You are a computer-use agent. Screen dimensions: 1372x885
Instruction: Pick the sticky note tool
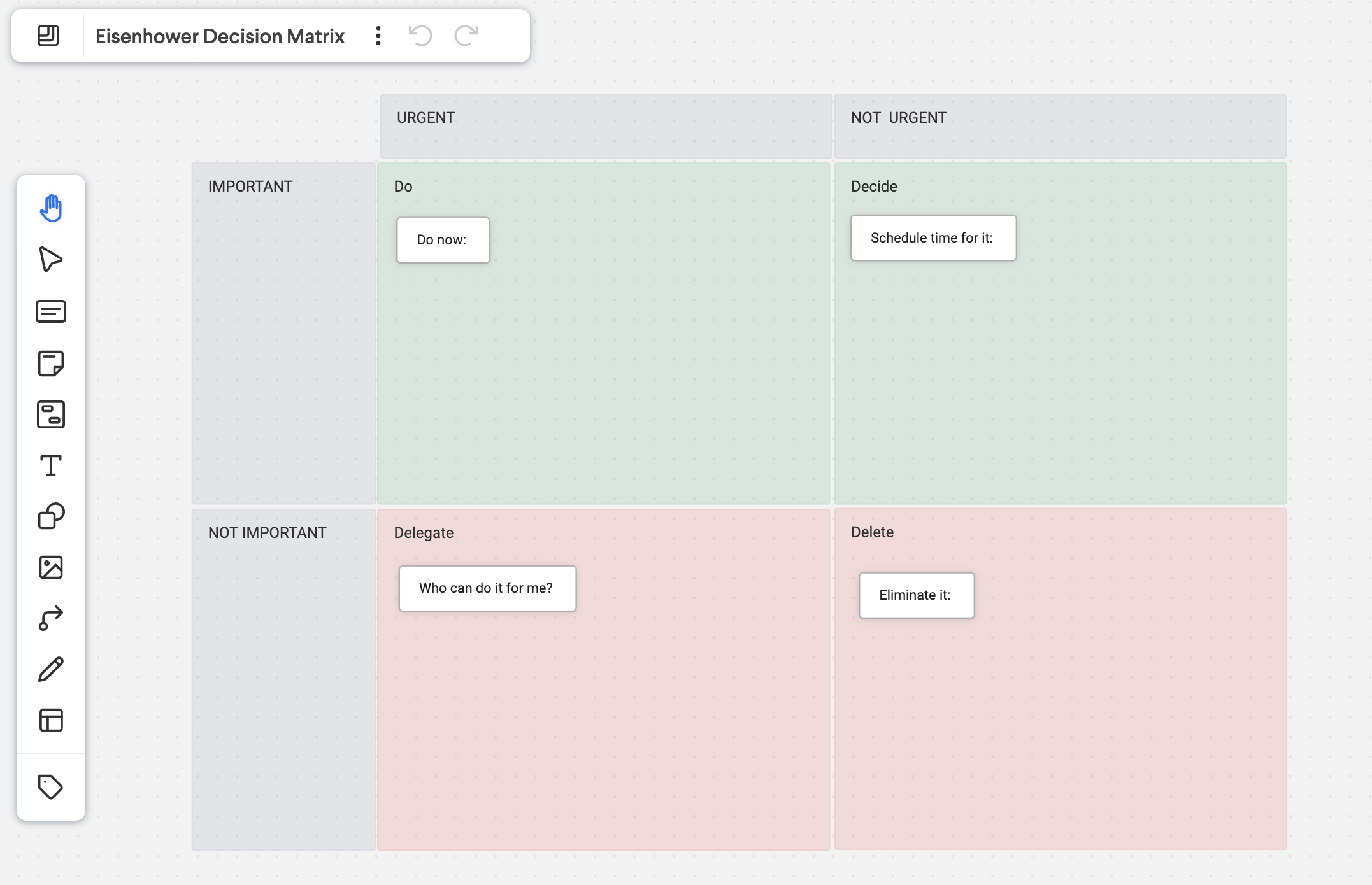pyautogui.click(x=51, y=363)
